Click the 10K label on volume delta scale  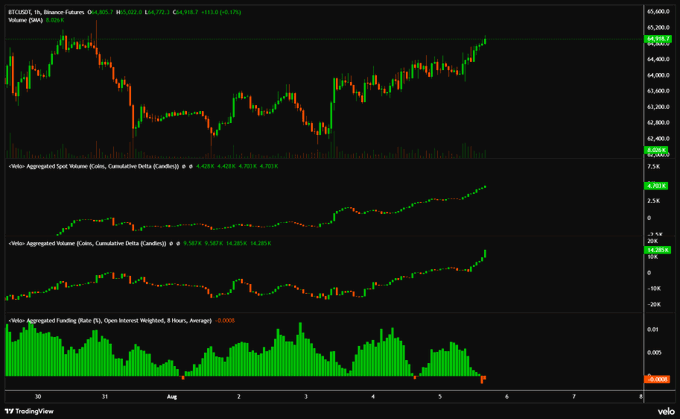[x=652, y=257]
